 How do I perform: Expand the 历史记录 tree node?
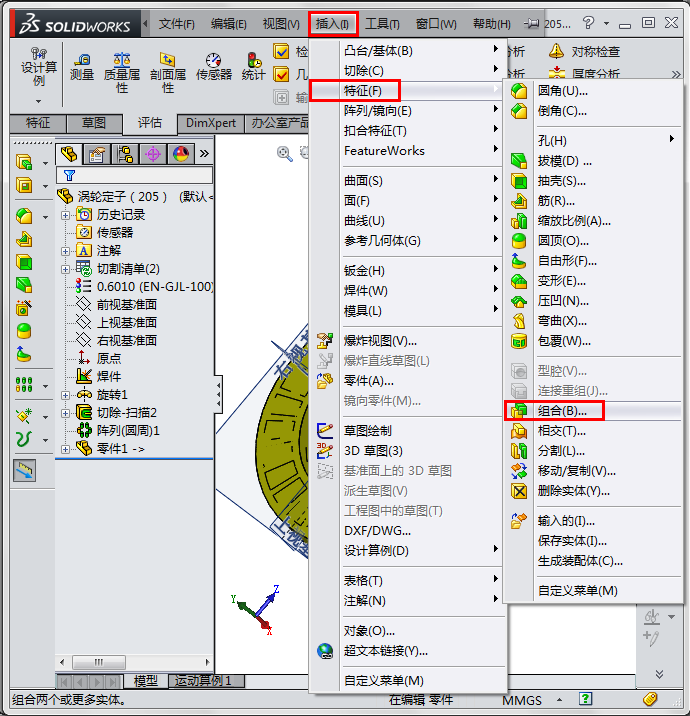(66, 215)
